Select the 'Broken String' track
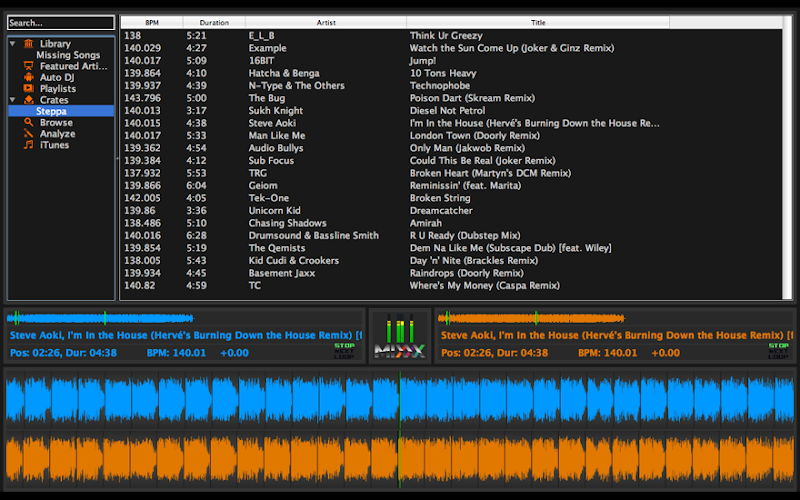This screenshot has height=500, width=800. [x=440, y=198]
